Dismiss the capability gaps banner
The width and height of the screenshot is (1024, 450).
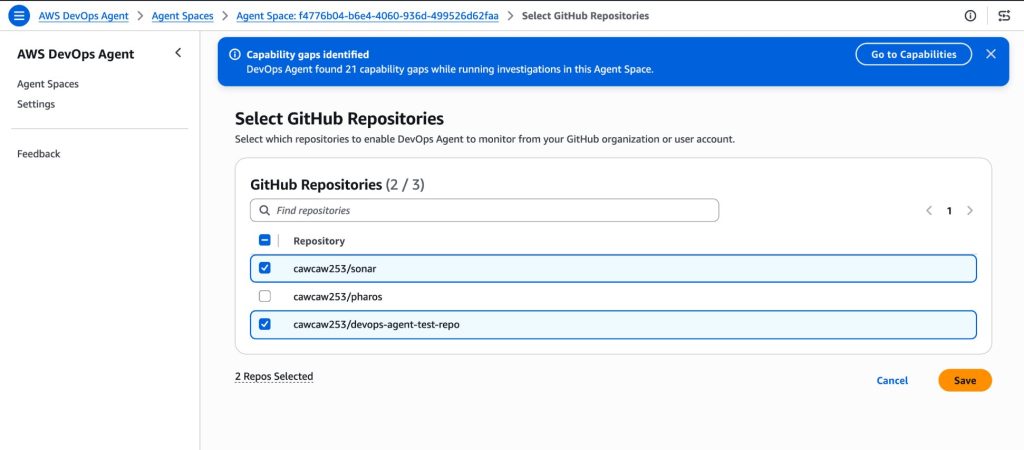click(991, 54)
